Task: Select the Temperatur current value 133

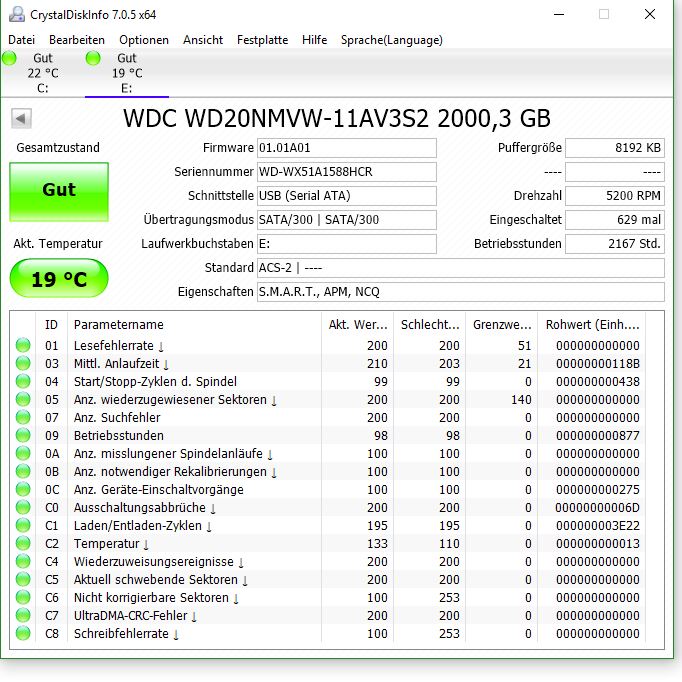Action: [x=377, y=544]
